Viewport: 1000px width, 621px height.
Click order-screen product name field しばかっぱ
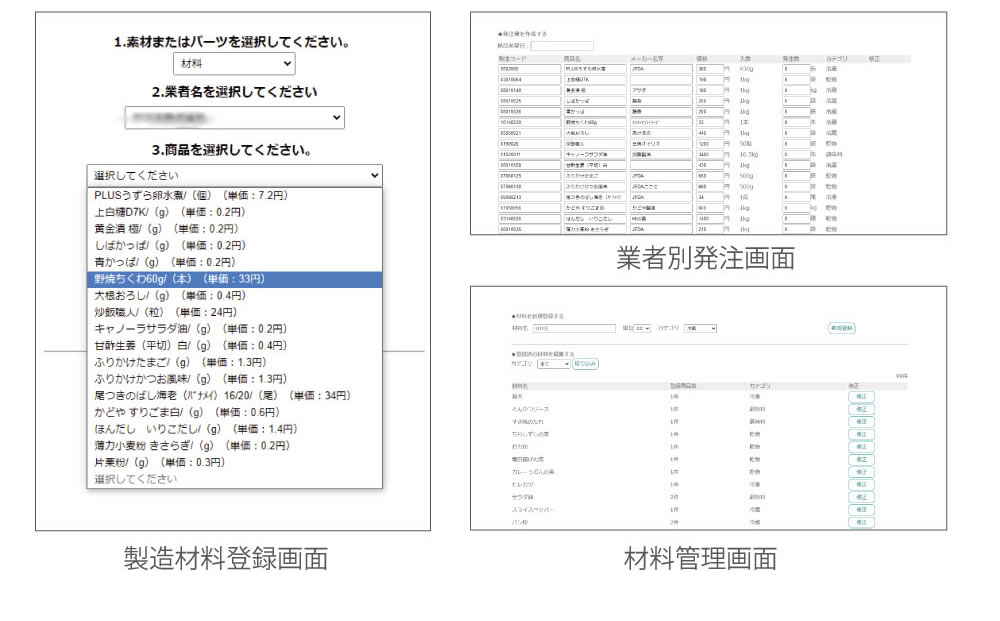coord(594,101)
